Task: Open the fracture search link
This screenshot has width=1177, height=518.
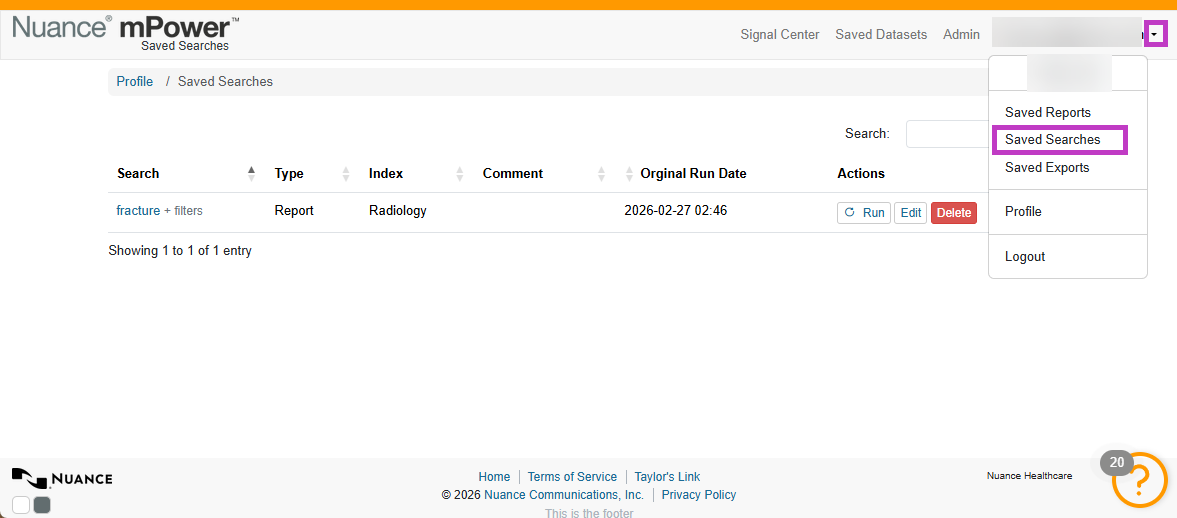Action: tap(138, 211)
